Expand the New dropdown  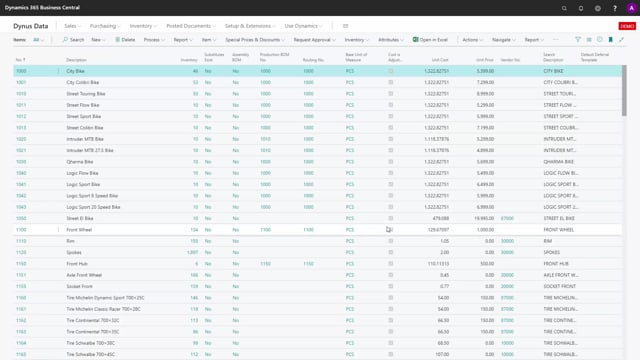pos(98,40)
